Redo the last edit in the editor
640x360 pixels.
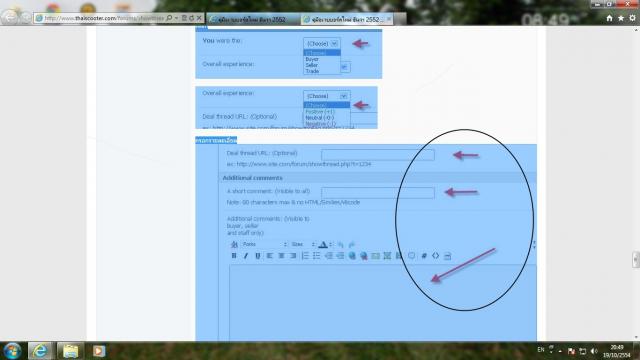tap(351, 244)
